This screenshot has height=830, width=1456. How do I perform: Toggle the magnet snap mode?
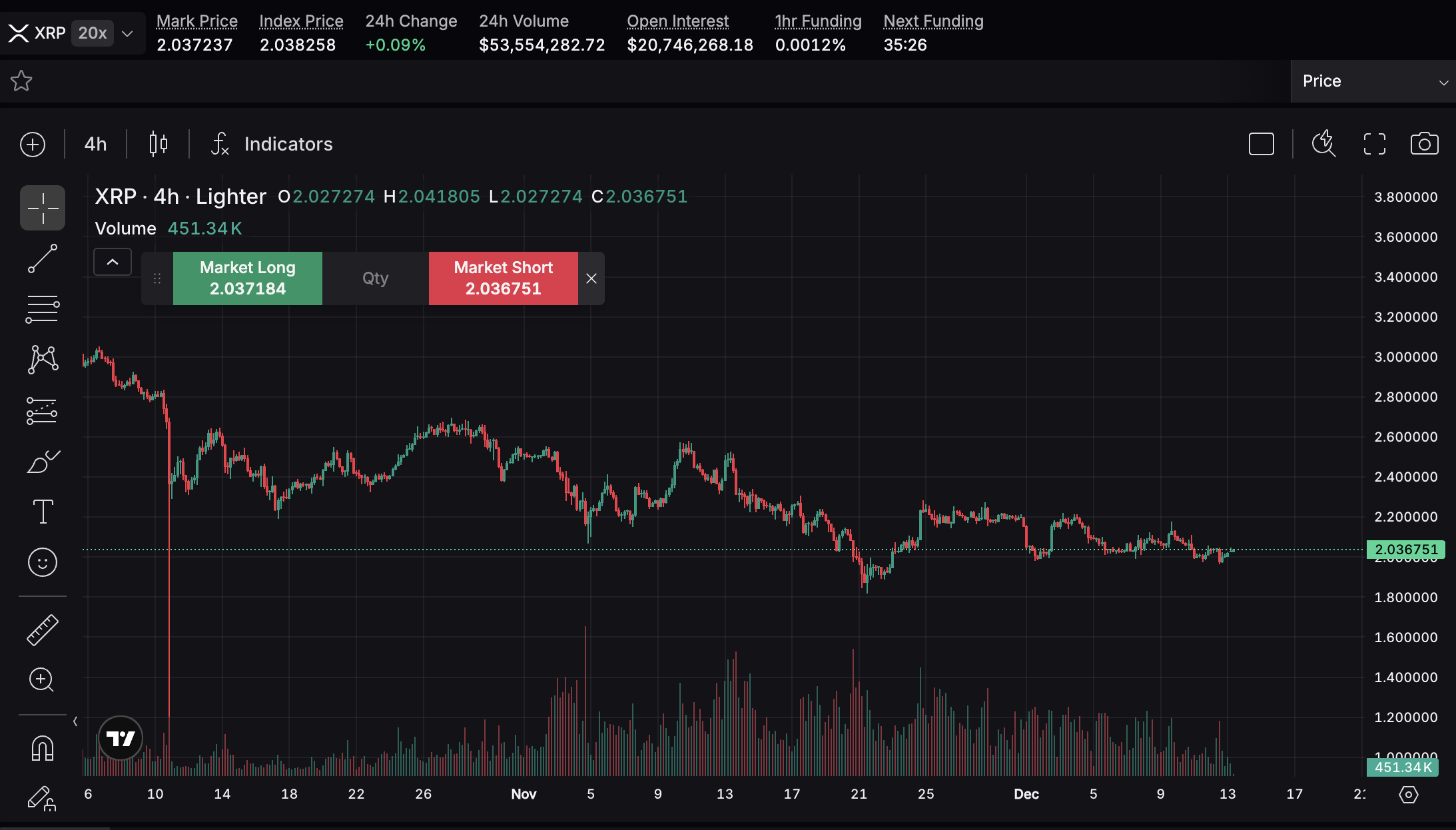(43, 748)
